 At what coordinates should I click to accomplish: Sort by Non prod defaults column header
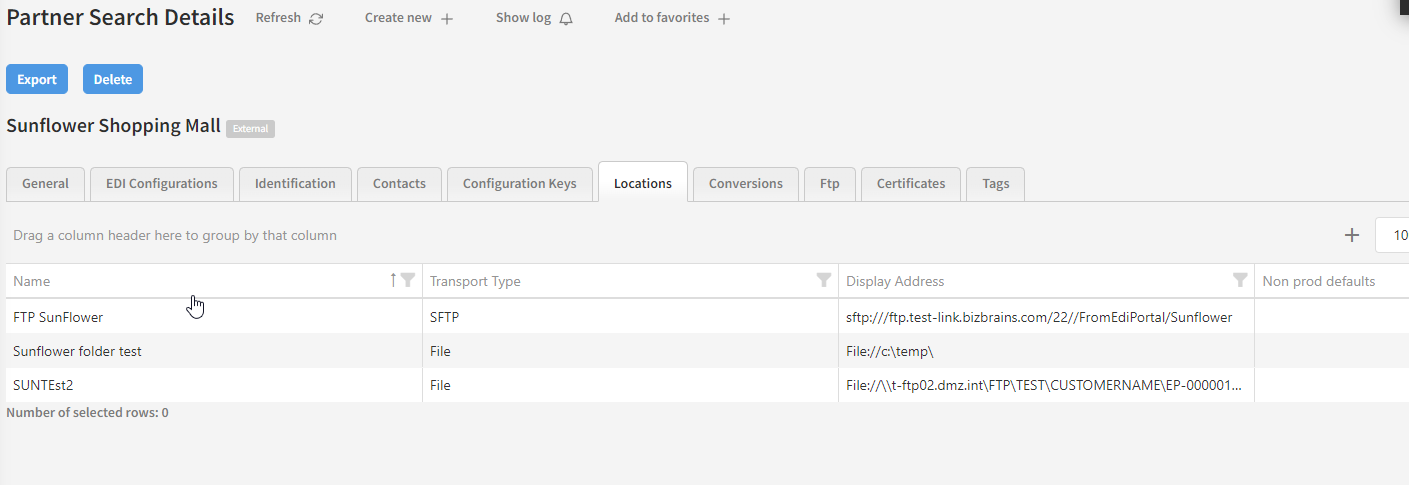point(1318,281)
